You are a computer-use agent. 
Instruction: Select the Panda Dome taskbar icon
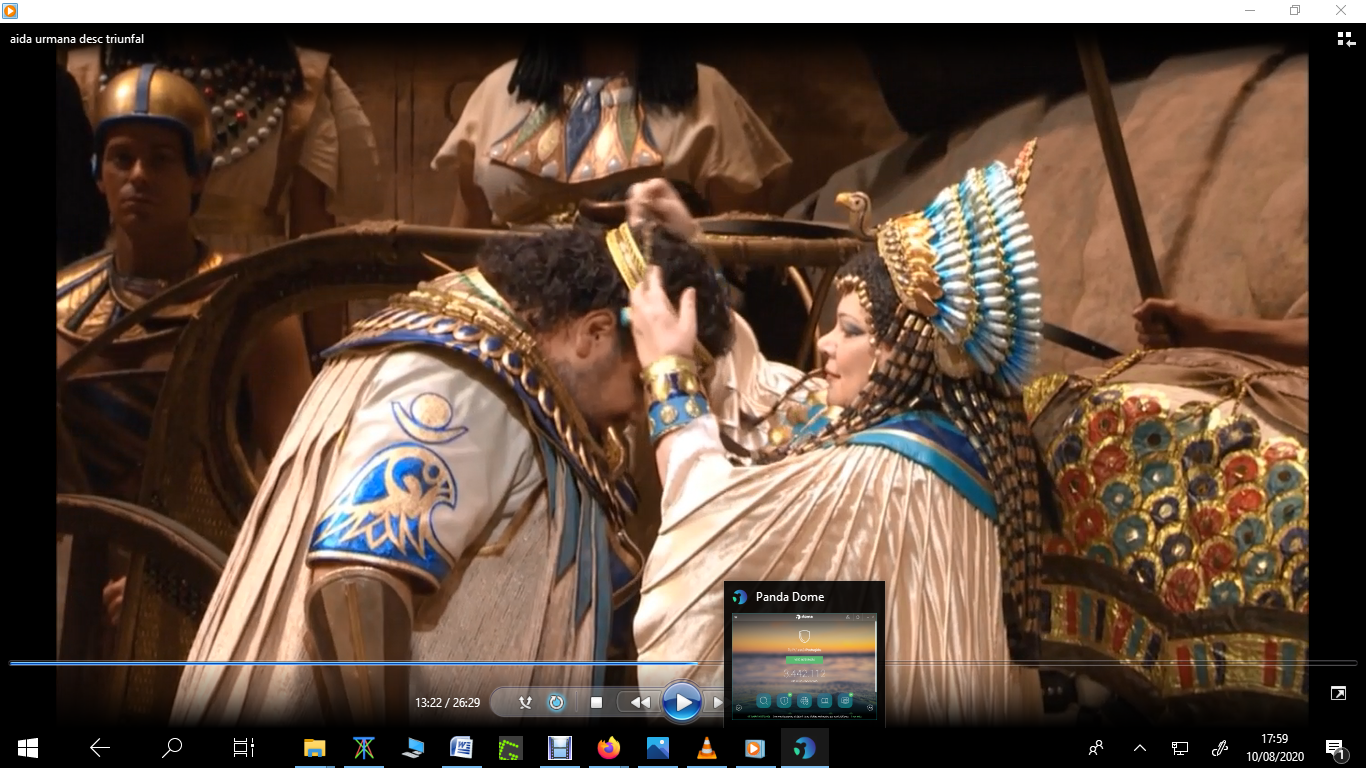[804, 747]
